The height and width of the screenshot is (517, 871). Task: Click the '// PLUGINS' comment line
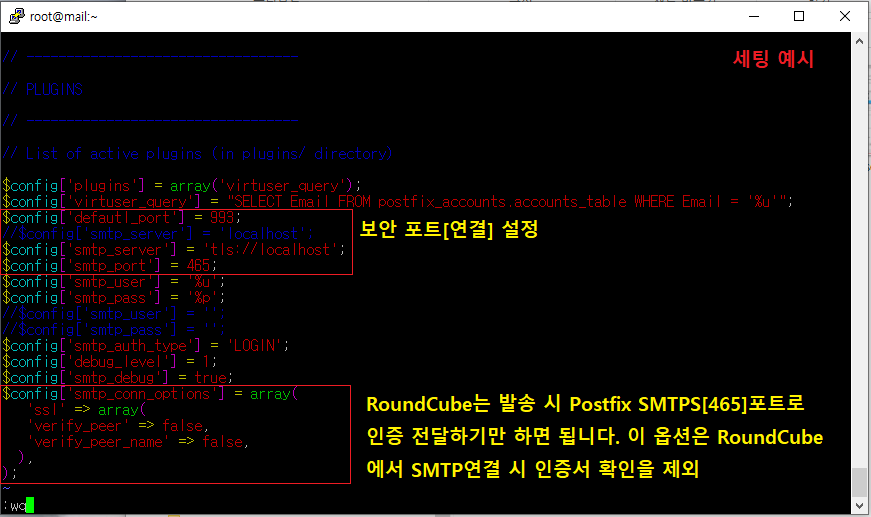coord(43,89)
